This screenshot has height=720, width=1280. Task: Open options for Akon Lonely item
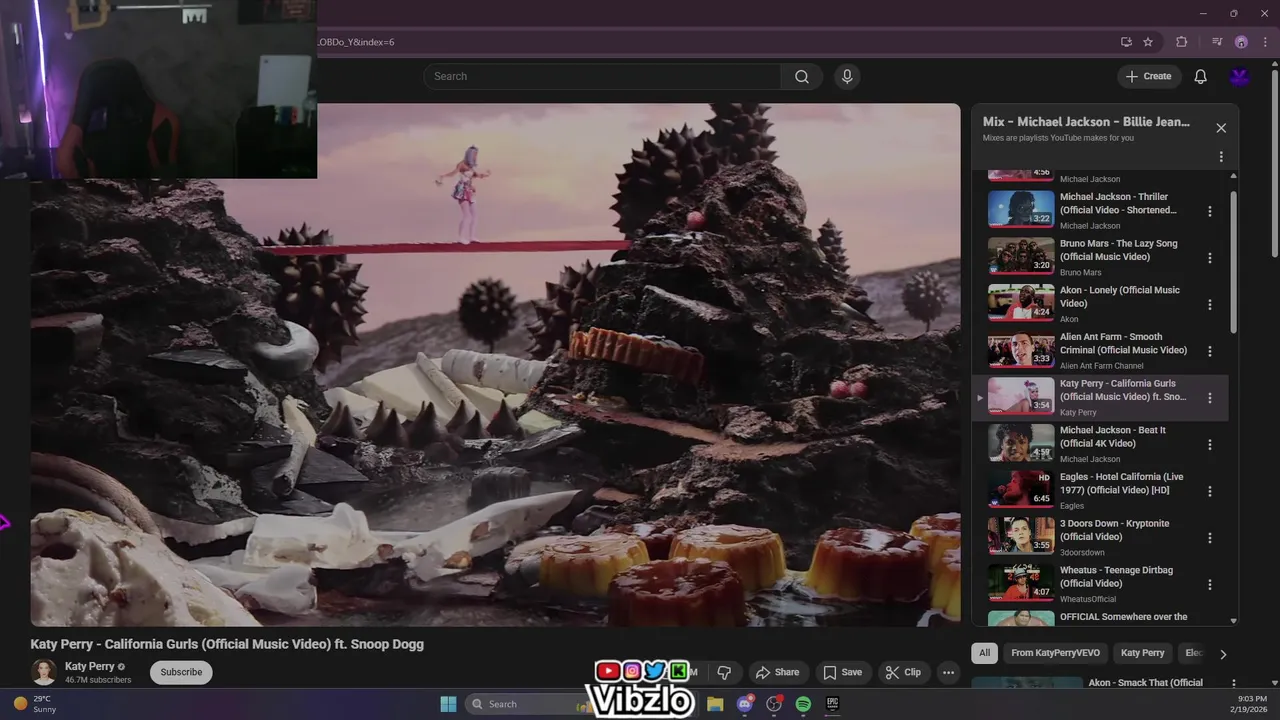[1209, 305]
